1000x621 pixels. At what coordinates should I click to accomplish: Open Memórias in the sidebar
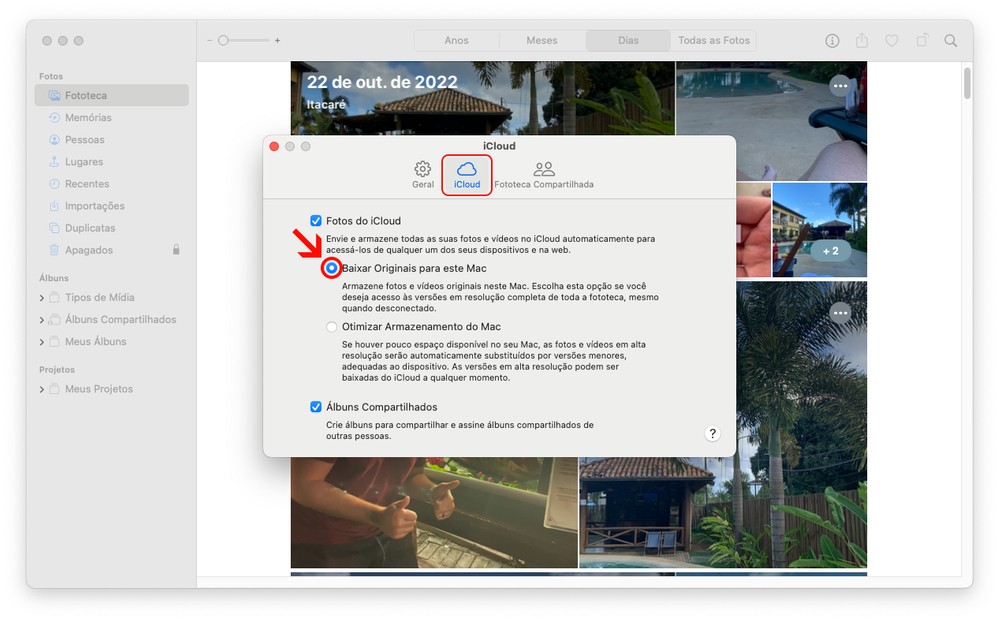[88, 118]
